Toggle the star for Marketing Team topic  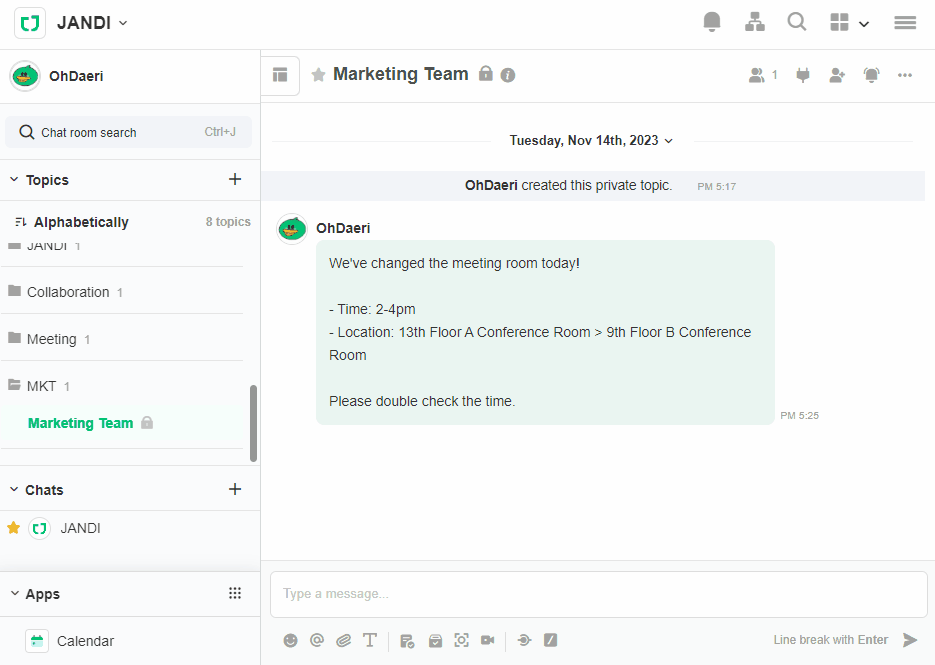[318, 75]
